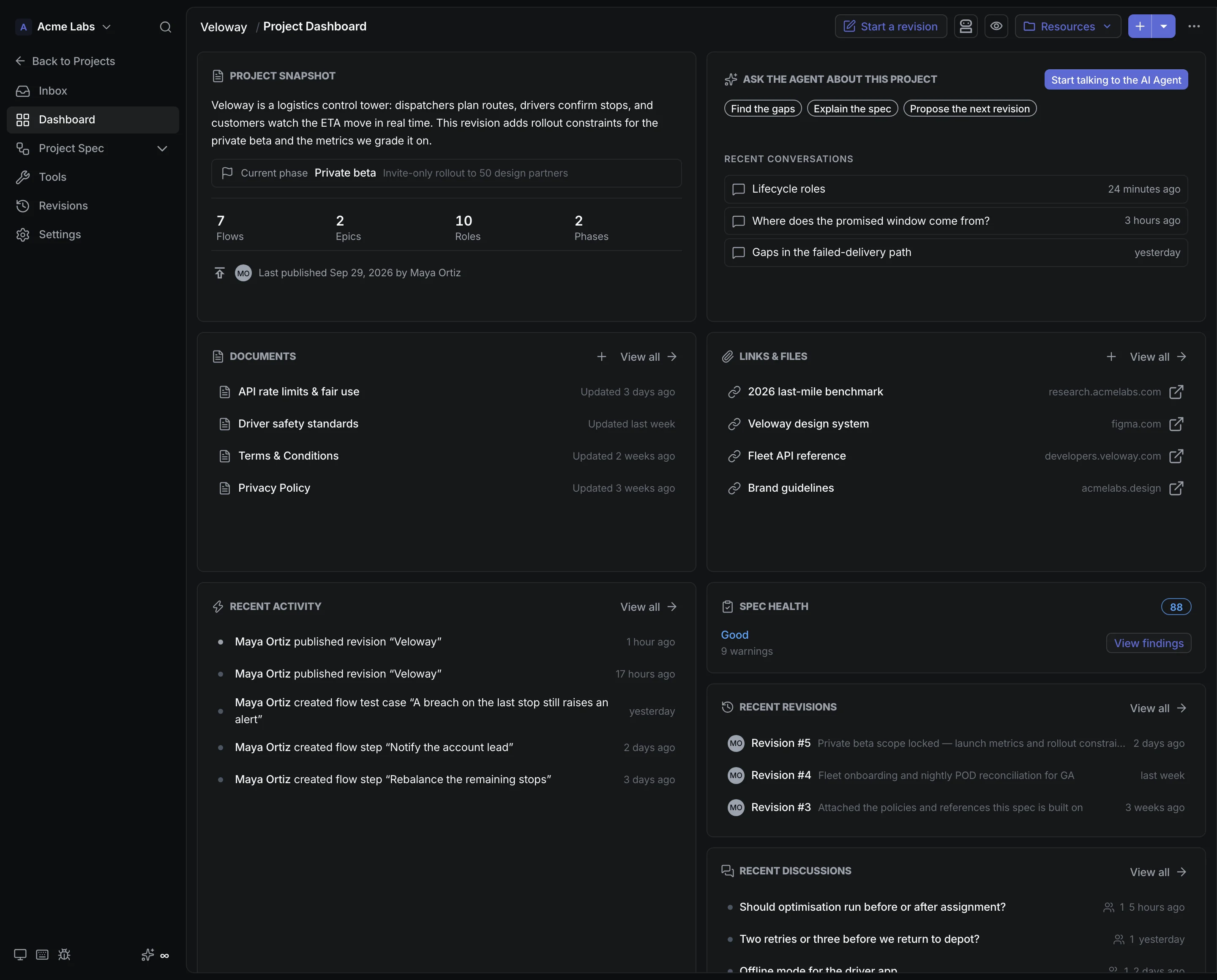Click the monitor icon at sidebar bottom
The width and height of the screenshot is (1217, 980).
pos(20,955)
